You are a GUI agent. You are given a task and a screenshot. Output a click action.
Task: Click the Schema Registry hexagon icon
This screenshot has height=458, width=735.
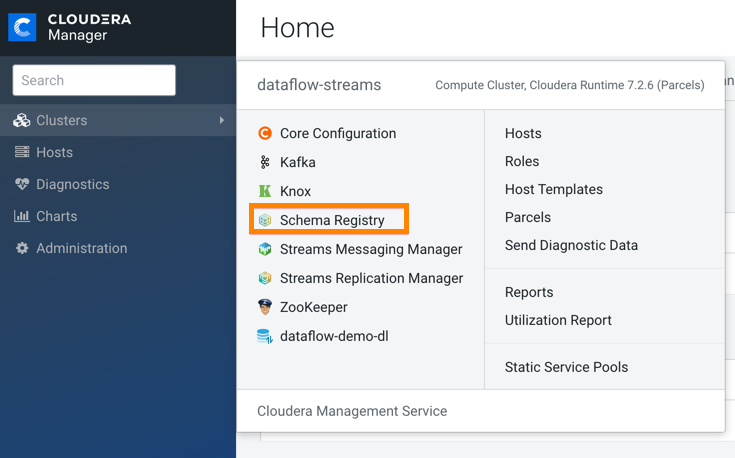[x=265, y=220]
